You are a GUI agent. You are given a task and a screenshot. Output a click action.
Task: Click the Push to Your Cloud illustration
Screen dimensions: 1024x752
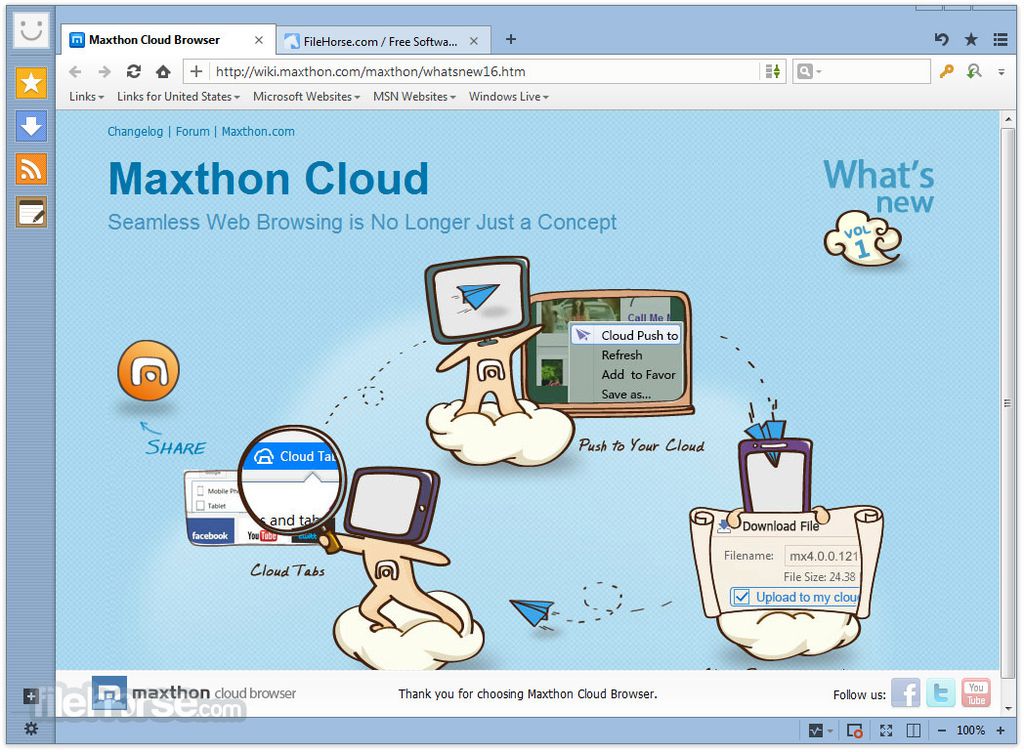559,361
